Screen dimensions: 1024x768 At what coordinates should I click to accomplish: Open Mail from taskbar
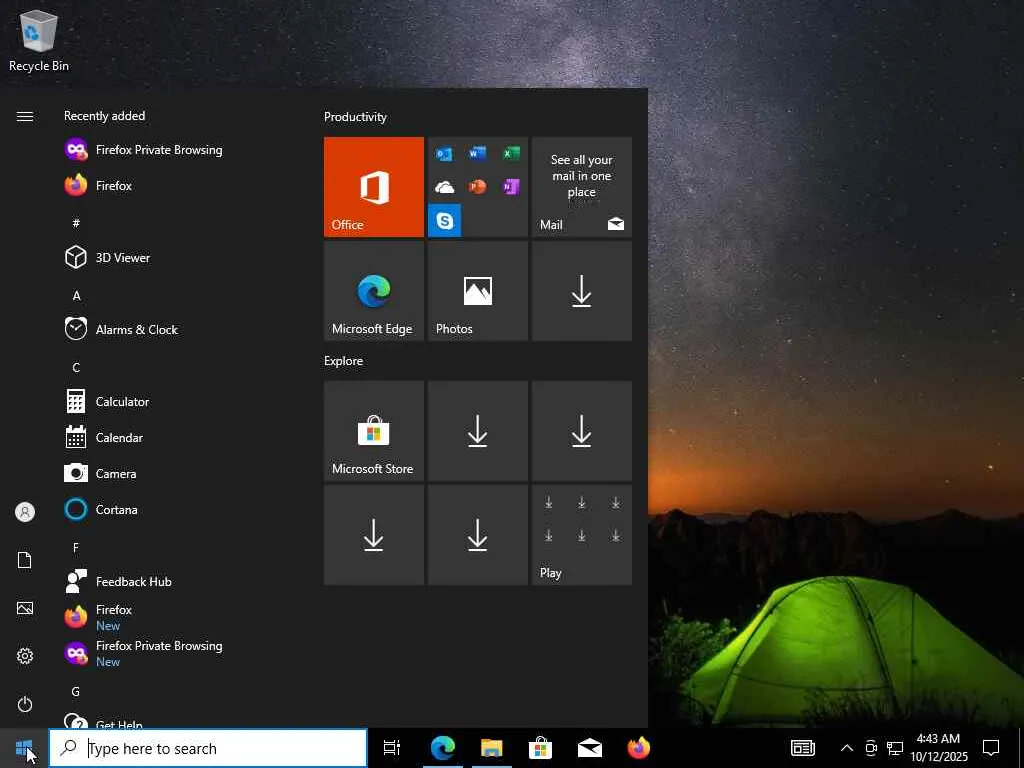pyautogui.click(x=589, y=748)
